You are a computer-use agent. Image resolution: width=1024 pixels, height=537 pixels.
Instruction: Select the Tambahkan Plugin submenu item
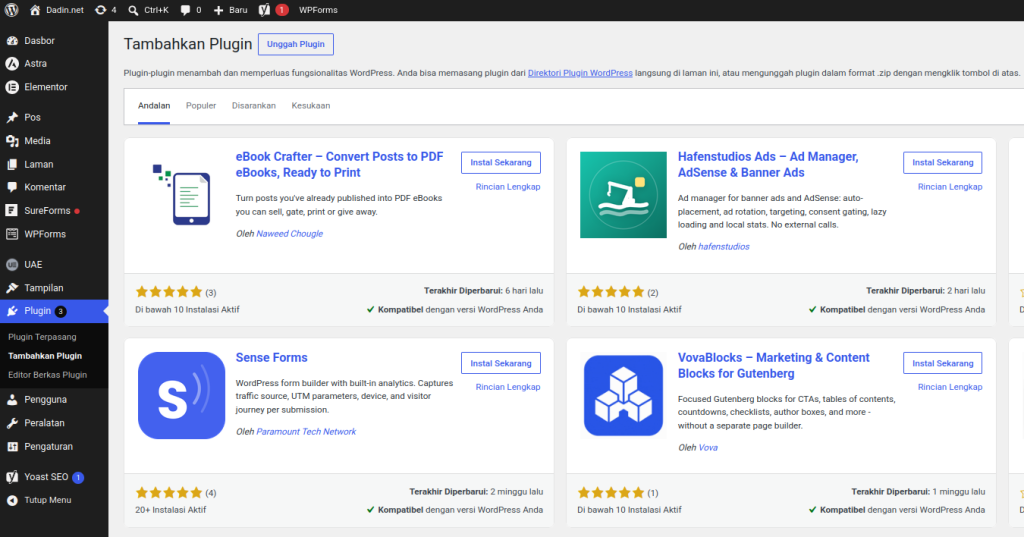tap(45, 356)
